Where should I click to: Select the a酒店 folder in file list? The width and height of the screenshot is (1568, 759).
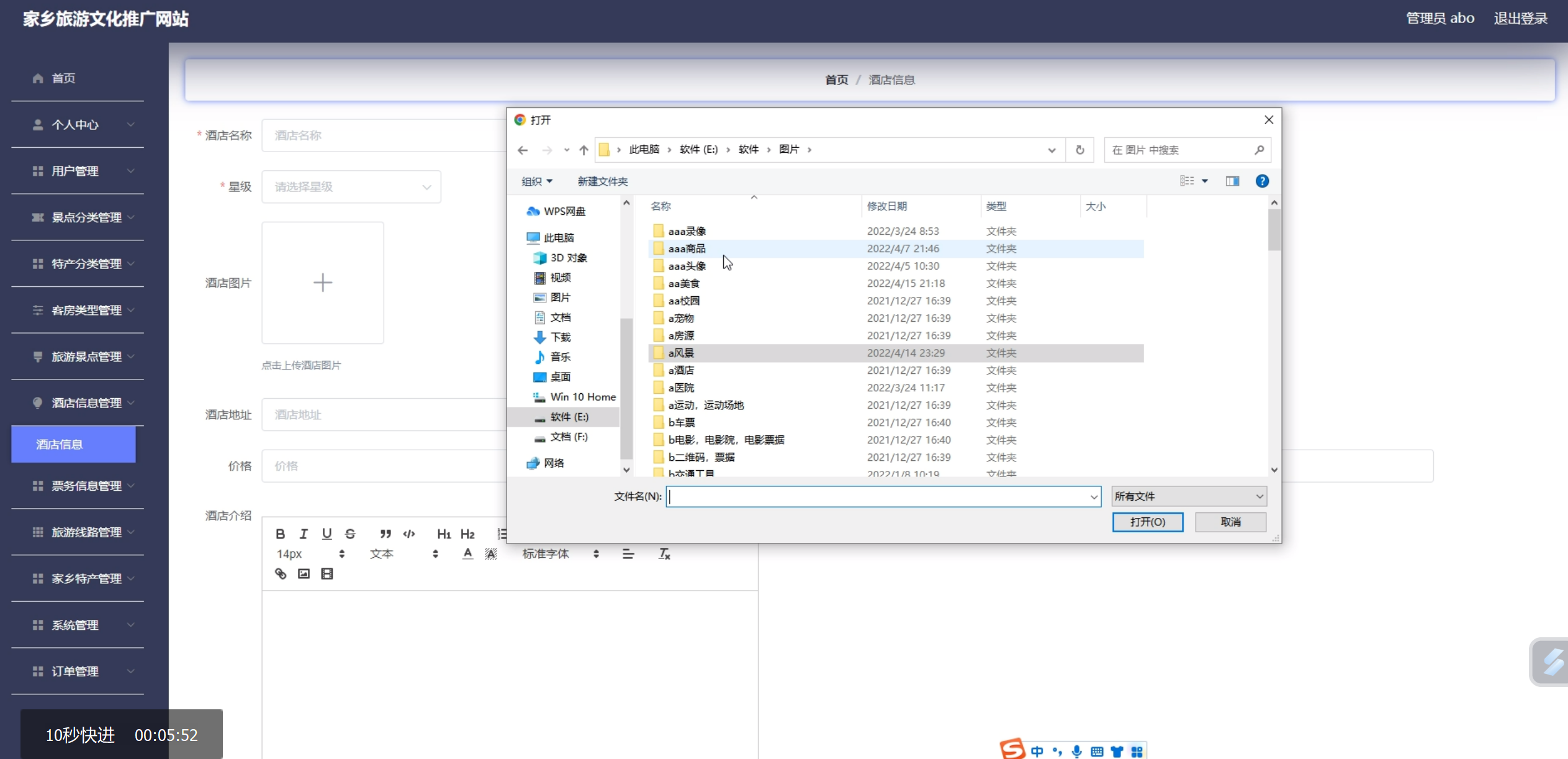click(681, 370)
